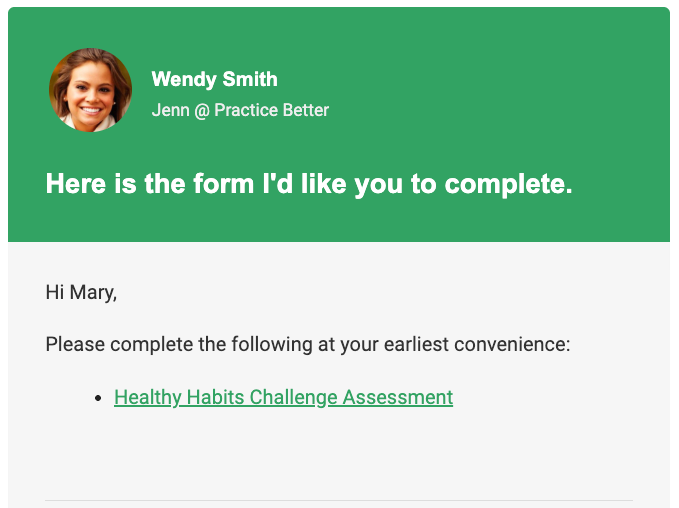This screenshot has height=508, width=679.
Task: Click the thin gray divider line at bottom
Action: tap(339, 500)
